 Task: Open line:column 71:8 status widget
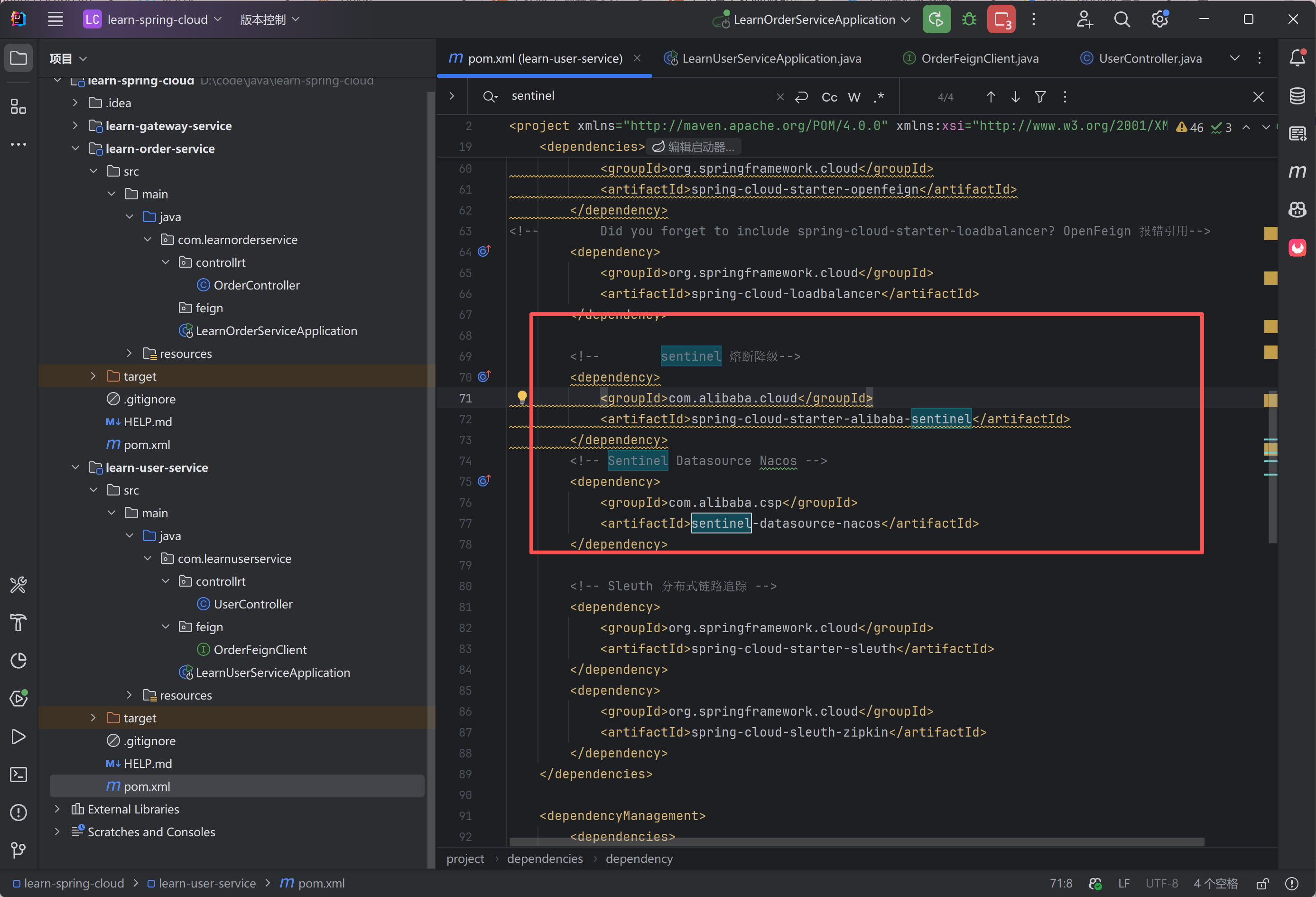click(1061, 883)
